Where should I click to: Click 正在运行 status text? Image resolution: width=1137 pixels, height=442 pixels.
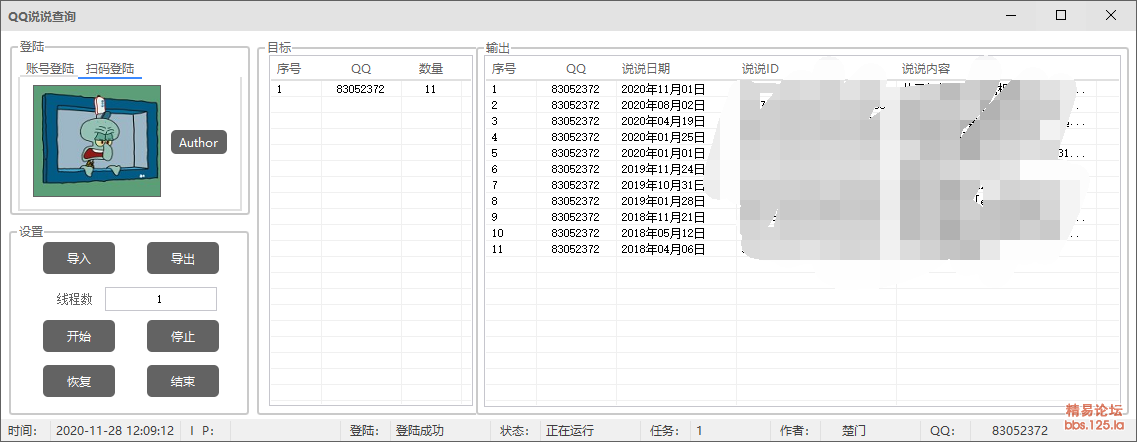coord(570,430)
